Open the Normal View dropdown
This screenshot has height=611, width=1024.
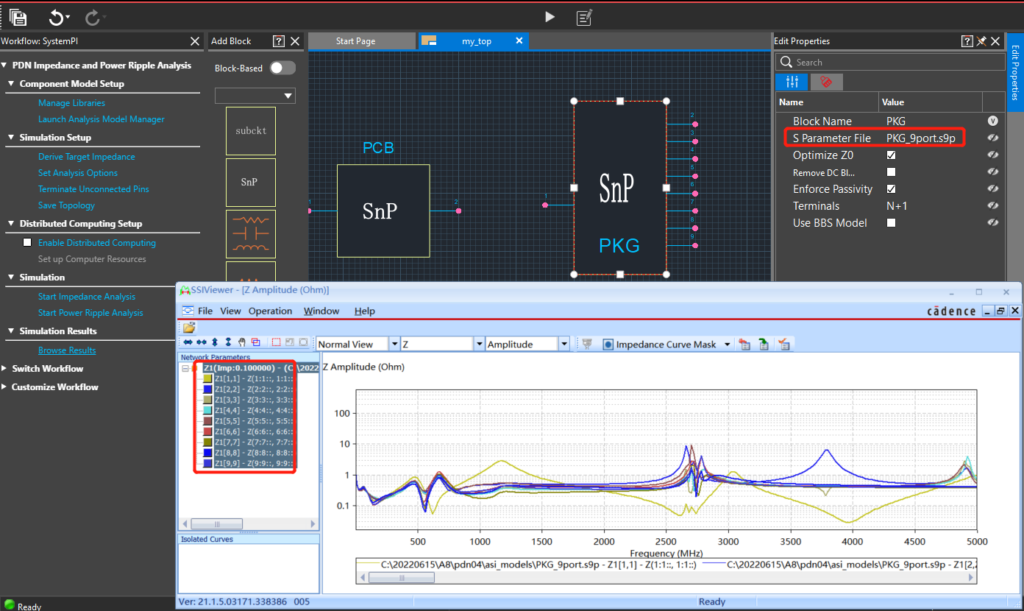coord(392,344)
